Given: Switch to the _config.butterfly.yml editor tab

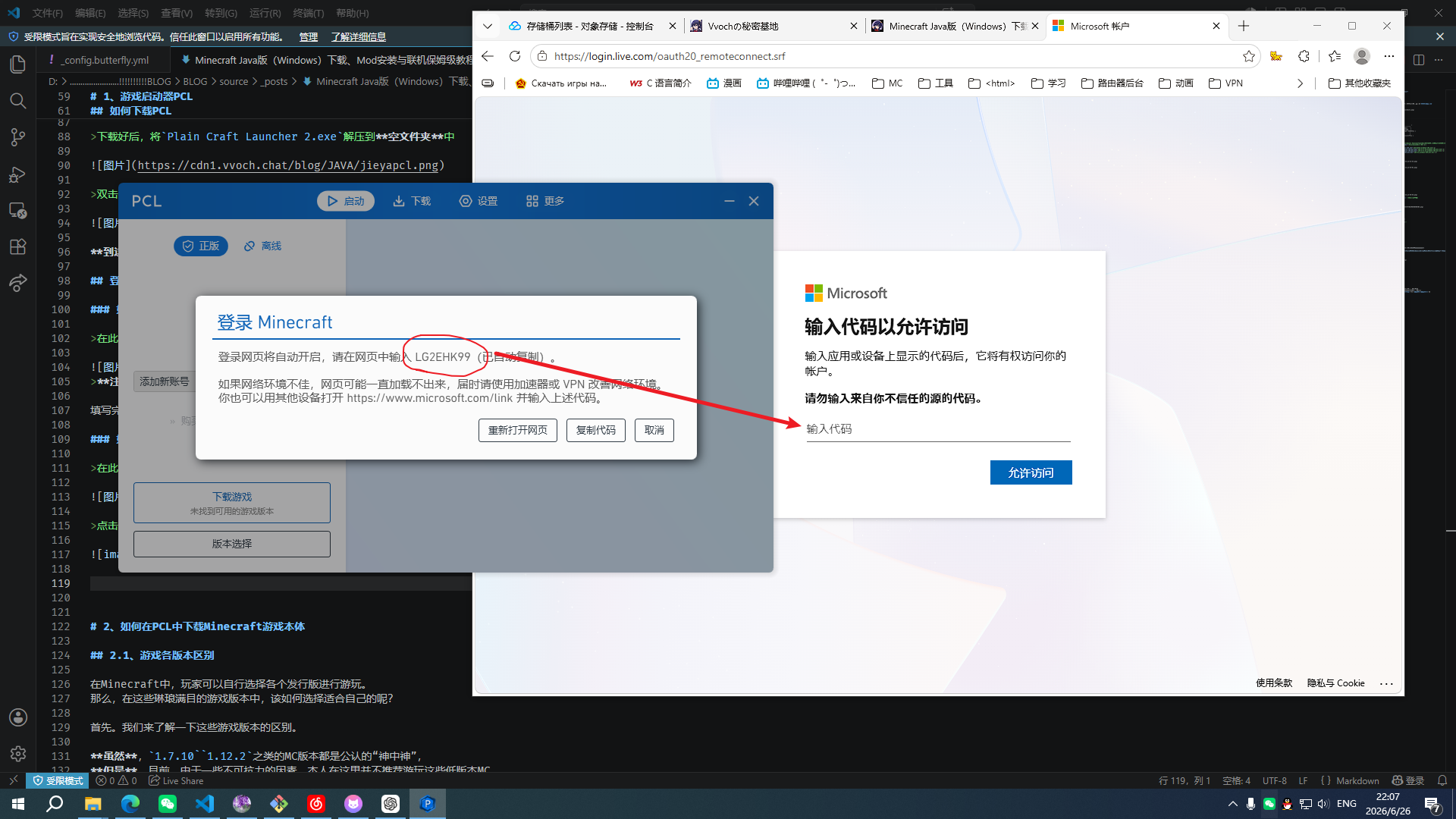Looking at the screenshot, I should [105, 60].
